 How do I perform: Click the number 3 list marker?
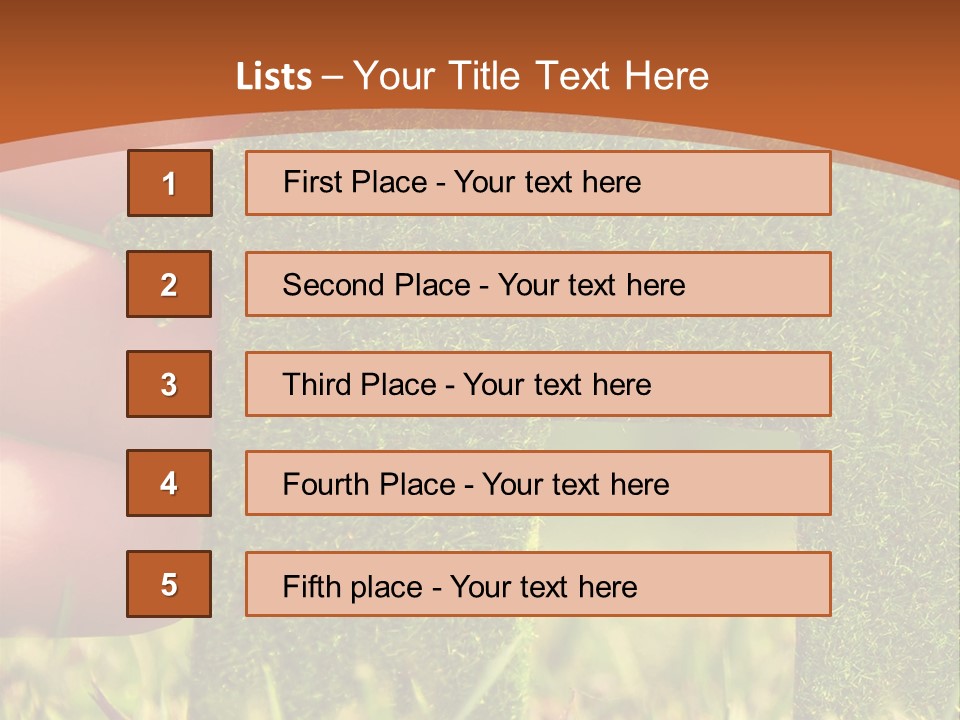coord(169,384)
